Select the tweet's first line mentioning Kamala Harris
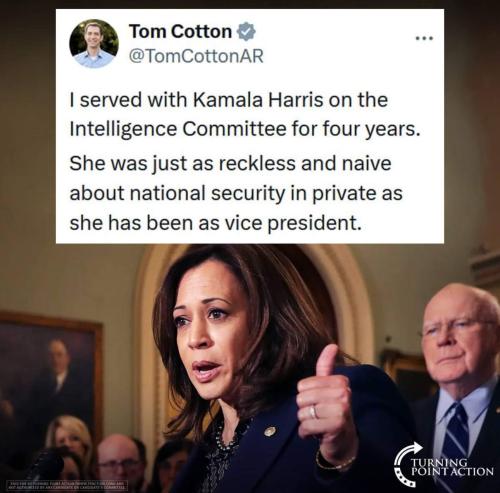This screenshot has width=500, height=493. point(229,100)
